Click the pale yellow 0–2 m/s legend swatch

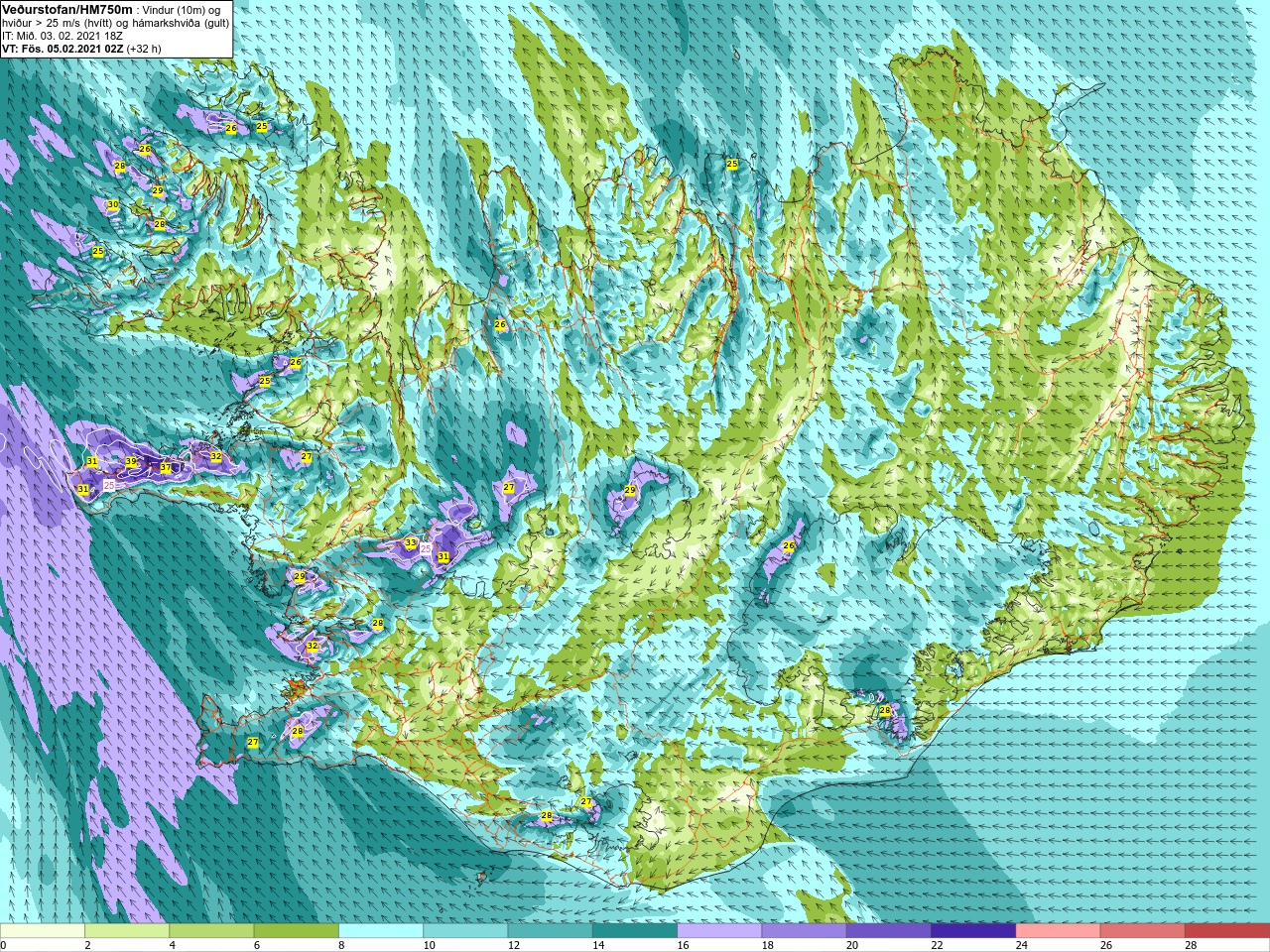tap(43, 931)
